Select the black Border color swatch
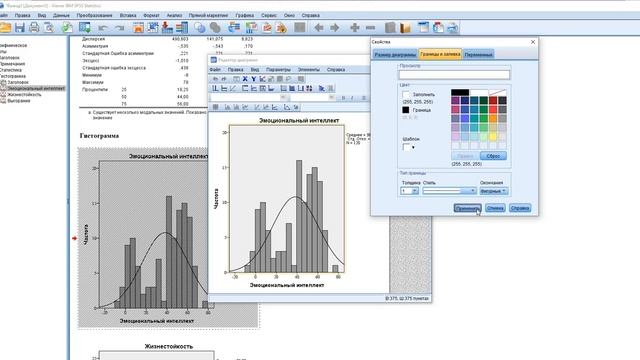Viewport: 640px width, 360px height. click(406, 110)
